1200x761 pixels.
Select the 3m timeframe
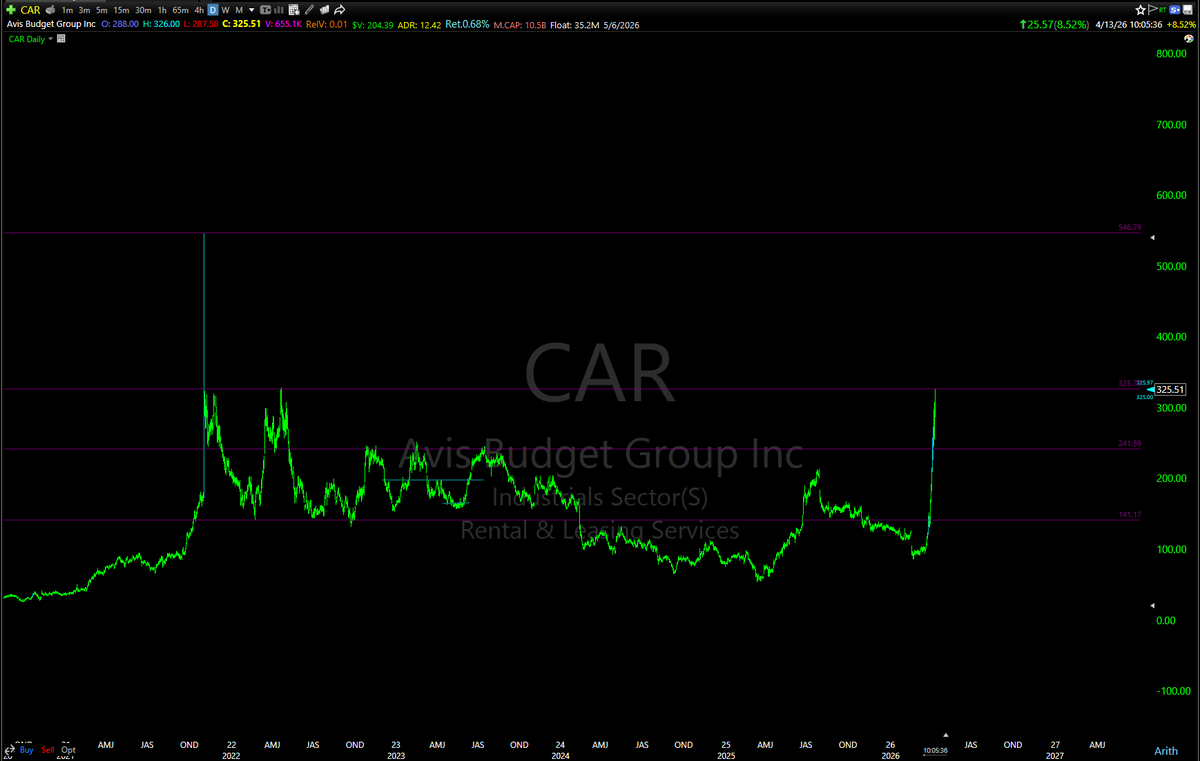84,10
